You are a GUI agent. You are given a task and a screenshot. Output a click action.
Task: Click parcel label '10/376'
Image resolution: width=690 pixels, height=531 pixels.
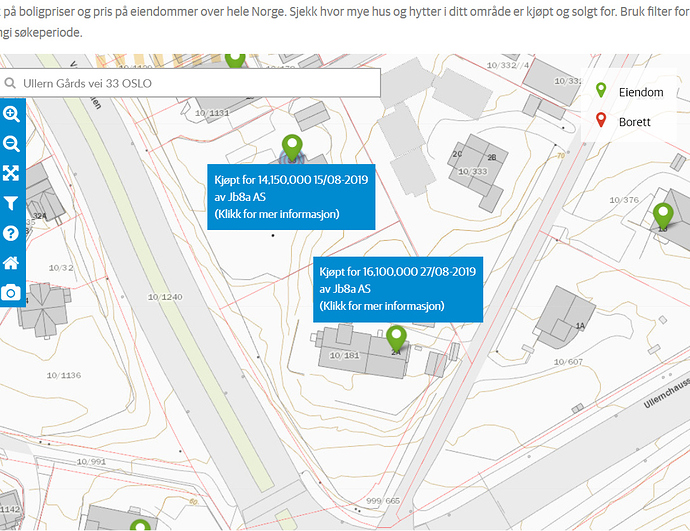point(624,200)
